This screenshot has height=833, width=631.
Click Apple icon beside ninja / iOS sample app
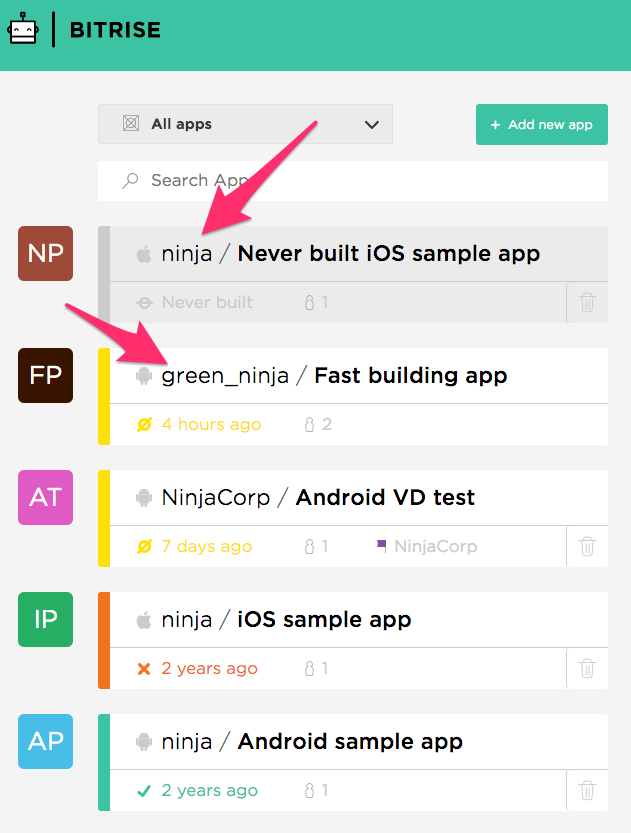coord(143,620)
